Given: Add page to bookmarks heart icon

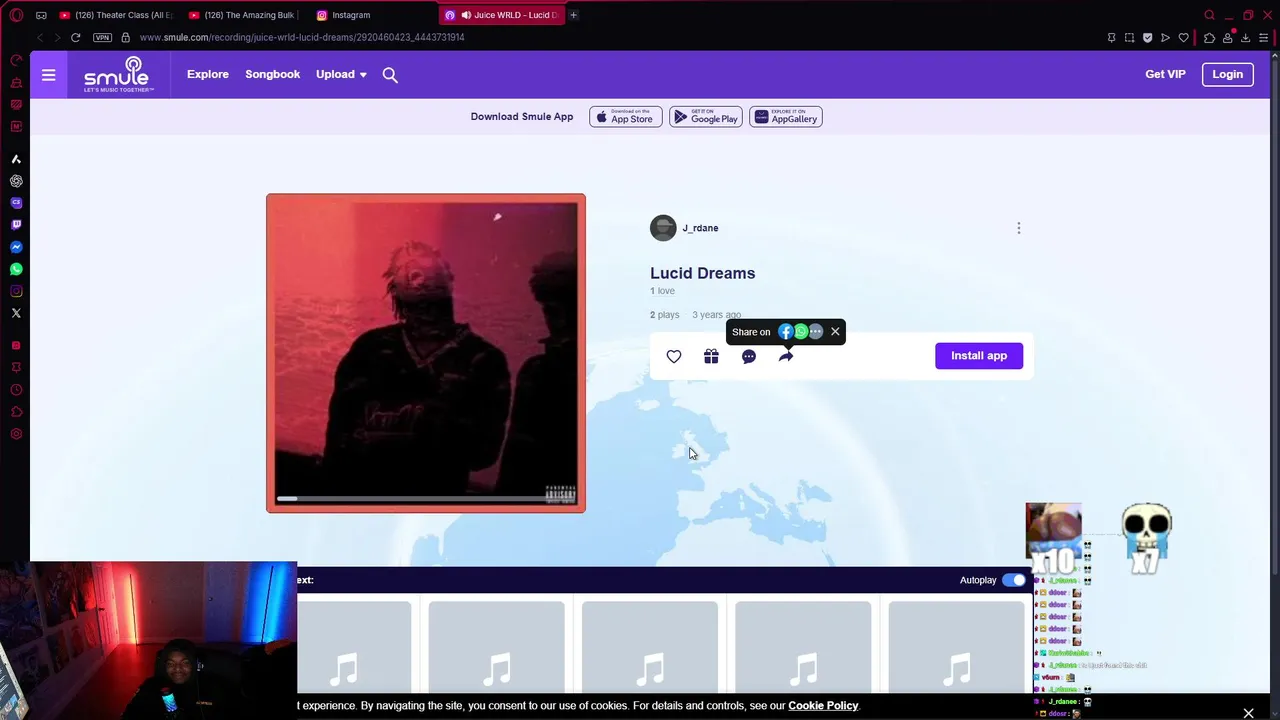Looking at the screenshot, I should point(1184,37).
